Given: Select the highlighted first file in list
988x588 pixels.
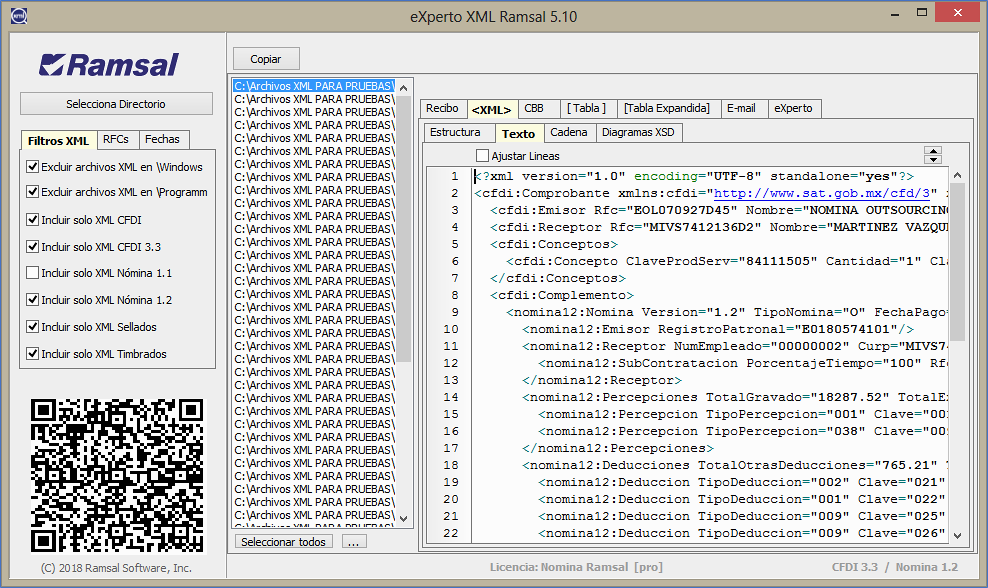Looking at the screenshot, I should point(314,86).
